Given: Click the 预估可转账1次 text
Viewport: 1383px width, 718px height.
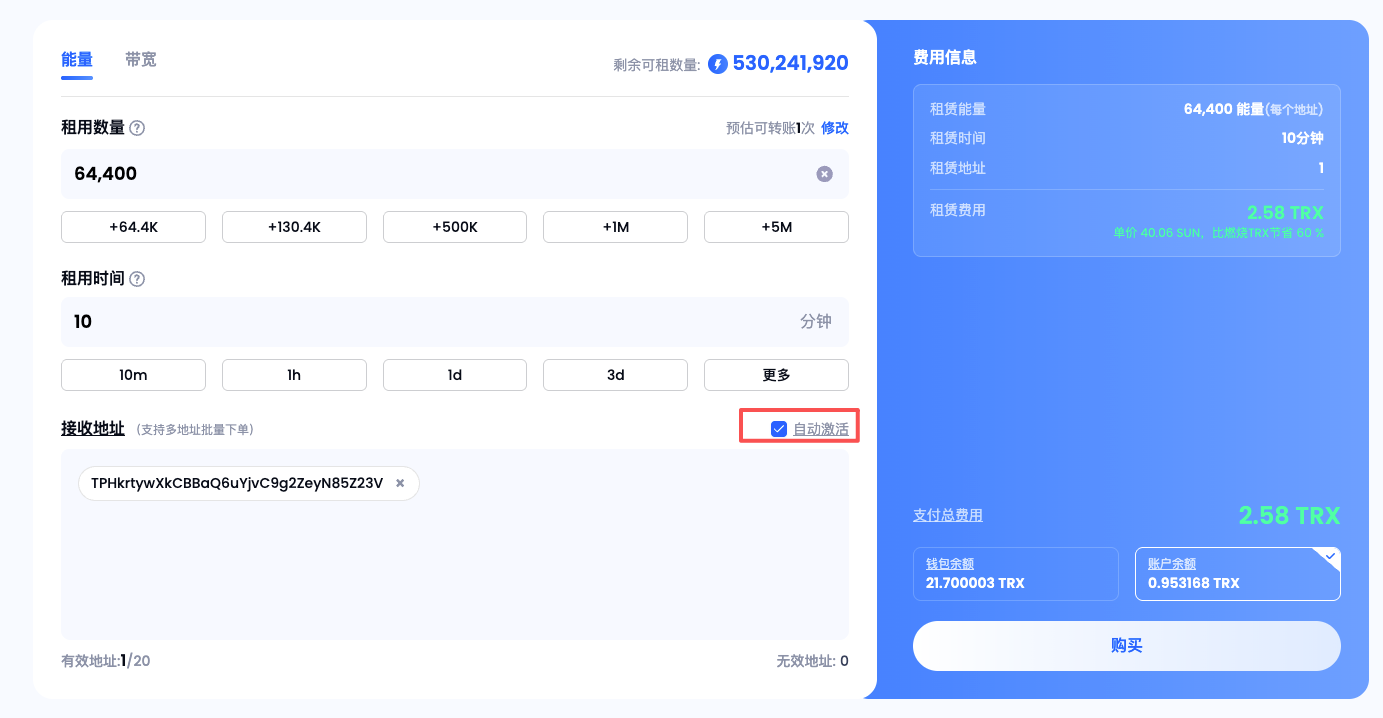Looking at the screenshot, I should pyautogui.click(x=770, y=128).
